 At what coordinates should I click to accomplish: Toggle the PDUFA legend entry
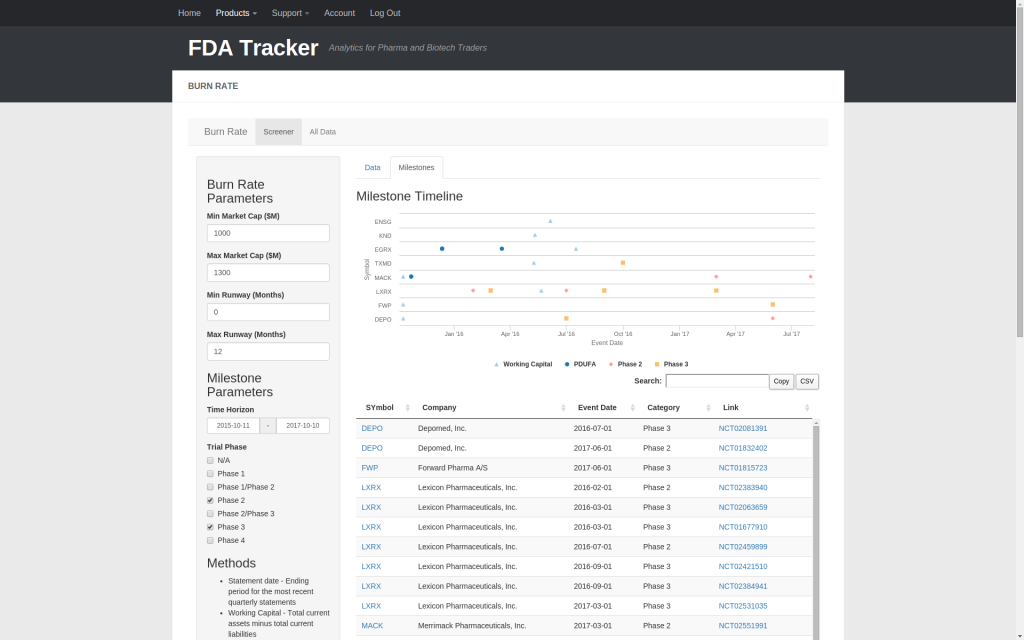point(581,364)
